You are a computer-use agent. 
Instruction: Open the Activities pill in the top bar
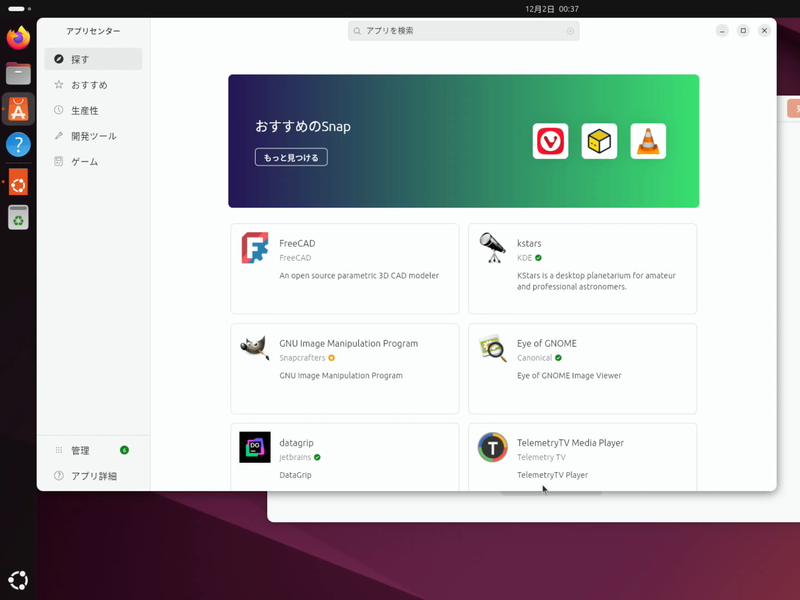19,9
